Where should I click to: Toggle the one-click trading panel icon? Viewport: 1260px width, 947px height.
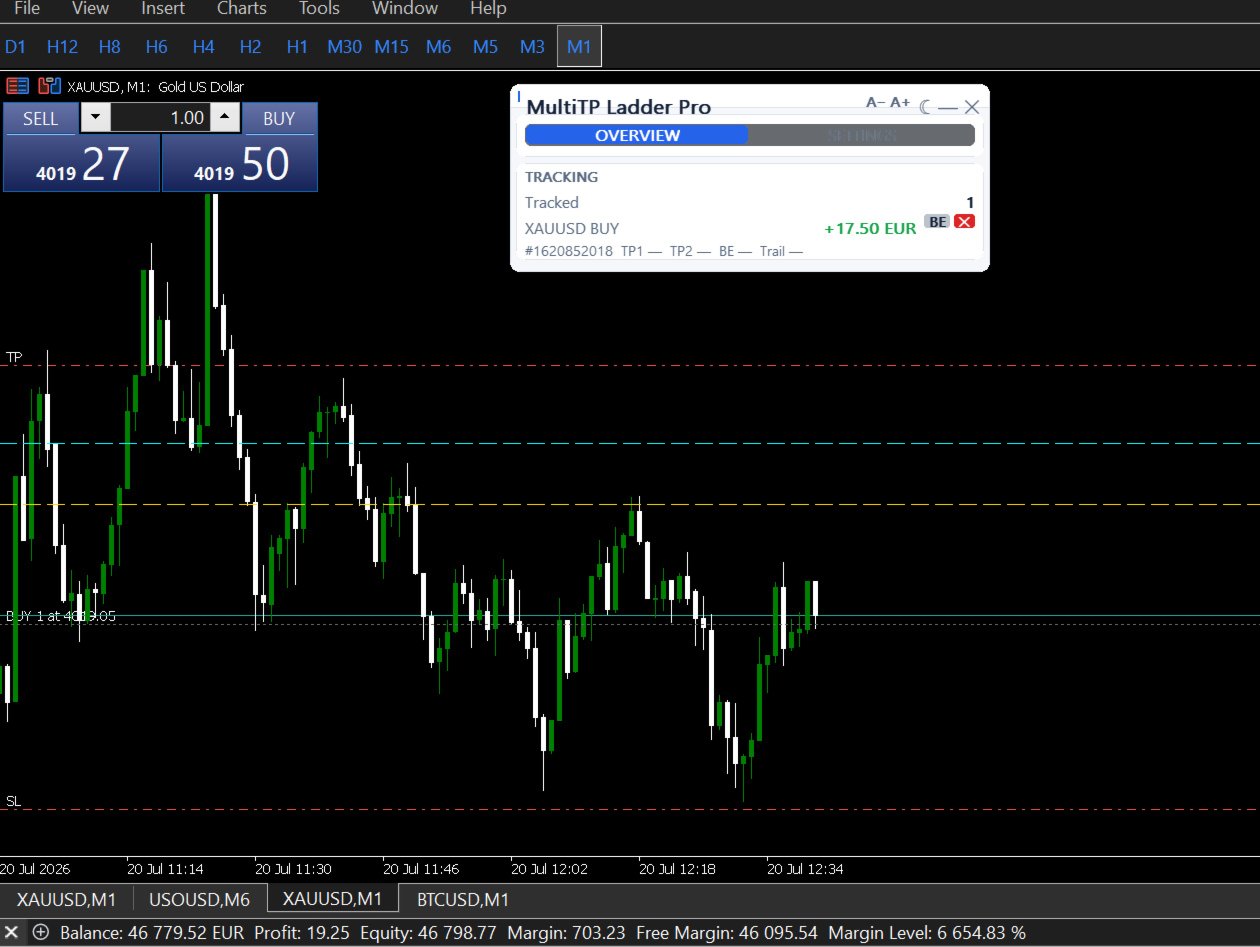pyautogui.click(x=18, y=86)
